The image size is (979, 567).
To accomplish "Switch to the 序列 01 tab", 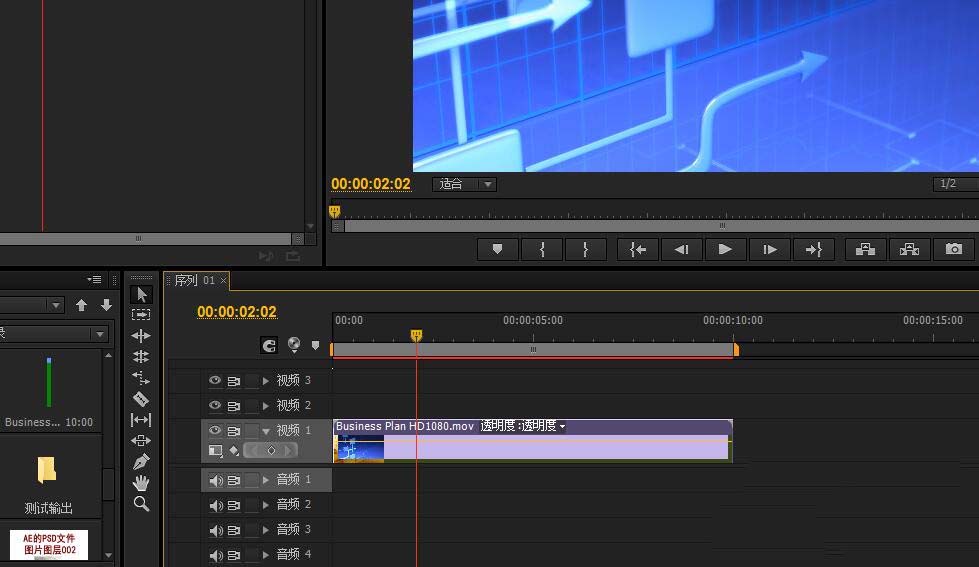I will (194, 281).
